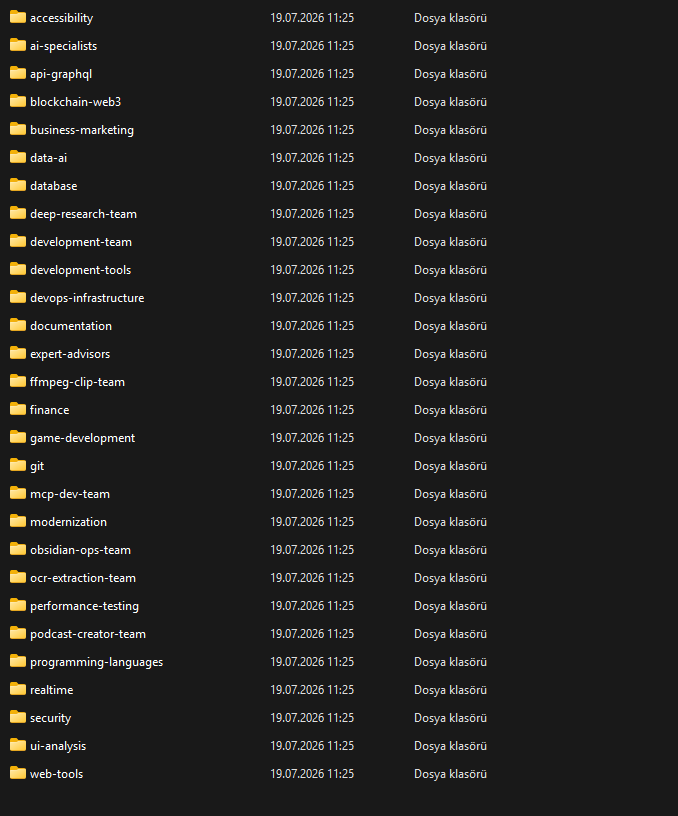Viewport: 678px width, 816px height.
Task: Select the obsidian-ops-team folder name
Action: pyautogui.click(x=80, y=550)
